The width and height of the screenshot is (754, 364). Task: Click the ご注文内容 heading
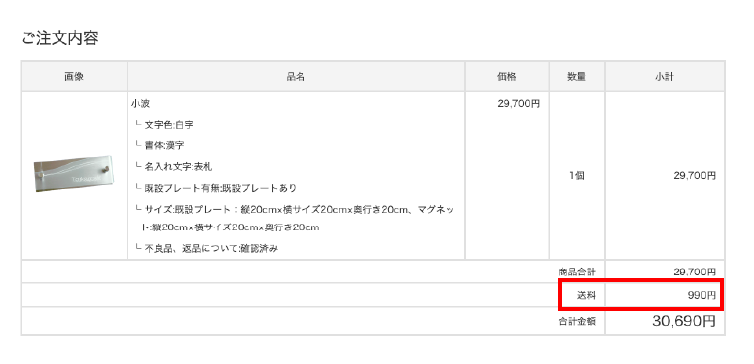60,38
